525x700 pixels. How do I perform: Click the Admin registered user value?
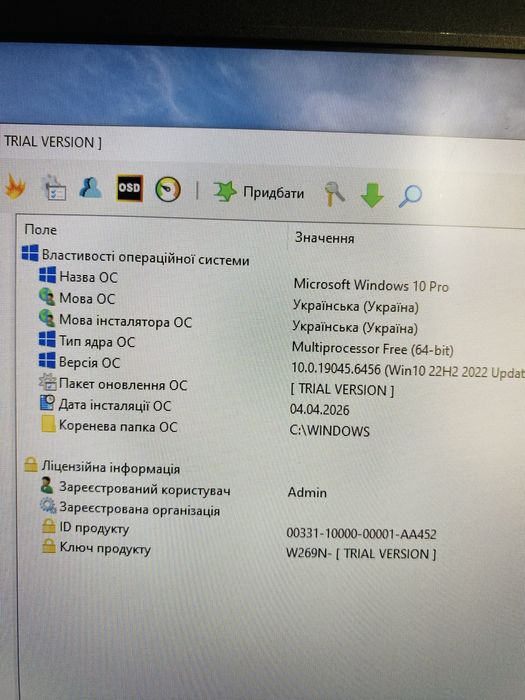click(x=307, y=492)
